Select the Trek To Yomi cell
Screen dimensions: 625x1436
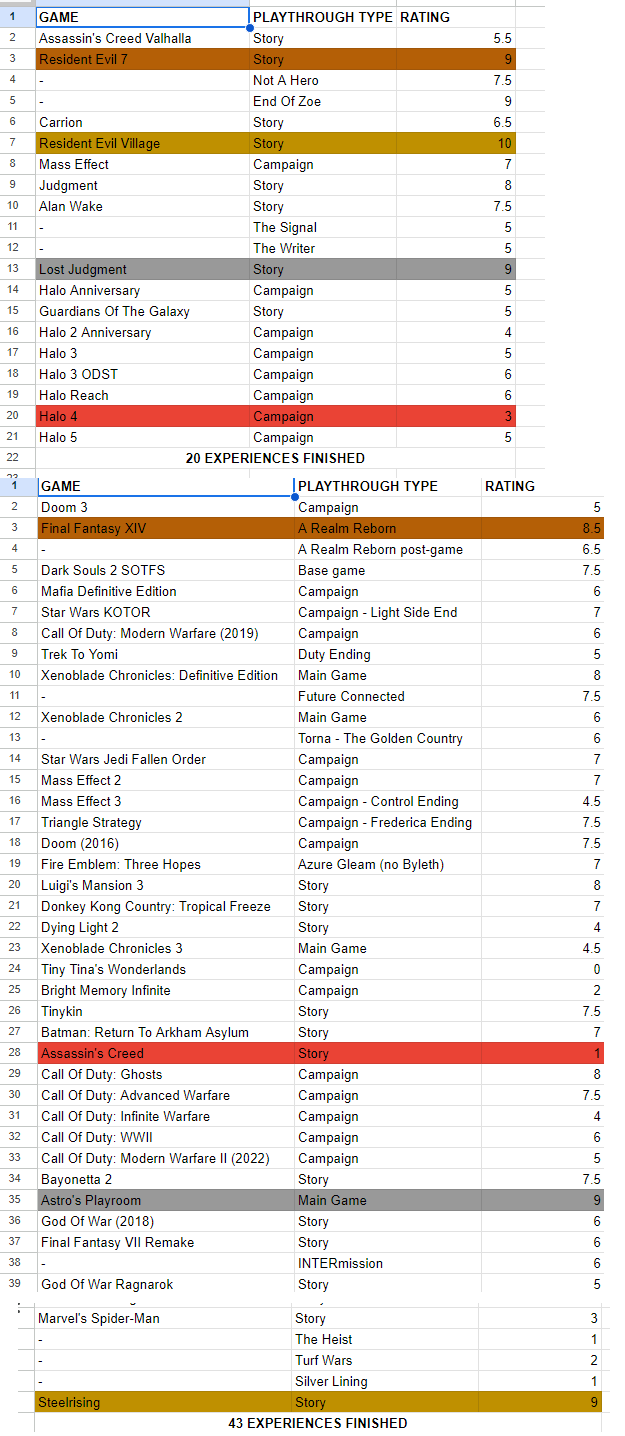click(x=165, y=654)
